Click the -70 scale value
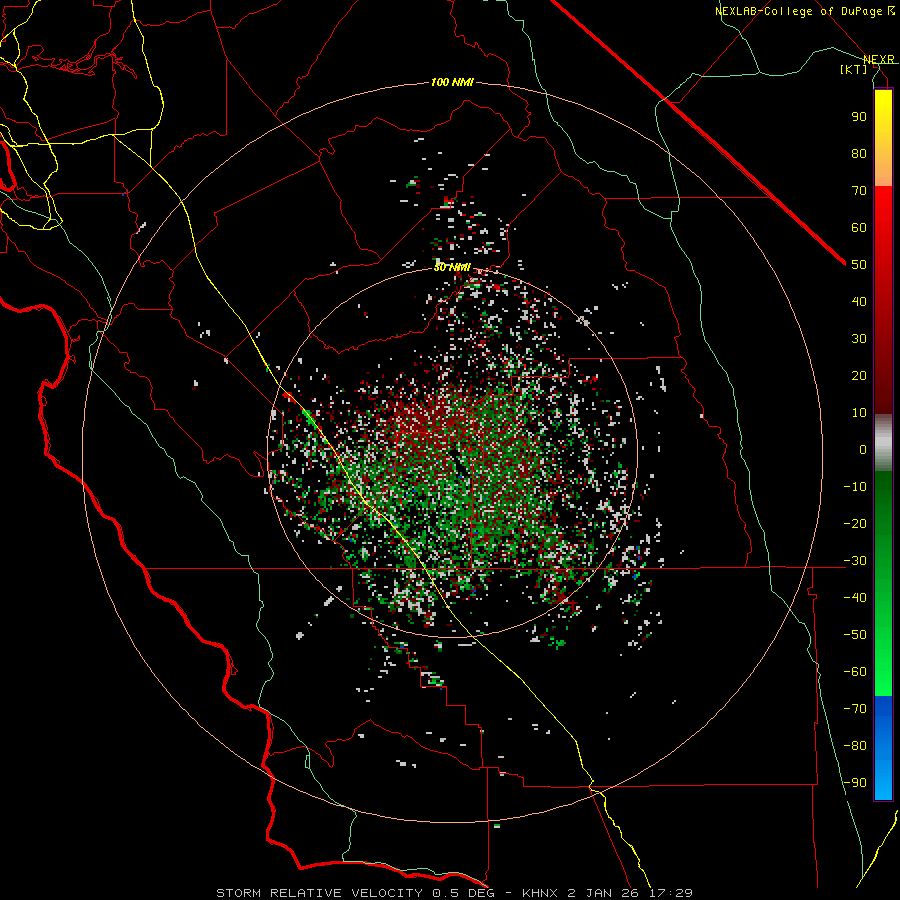 coord(855,708)
